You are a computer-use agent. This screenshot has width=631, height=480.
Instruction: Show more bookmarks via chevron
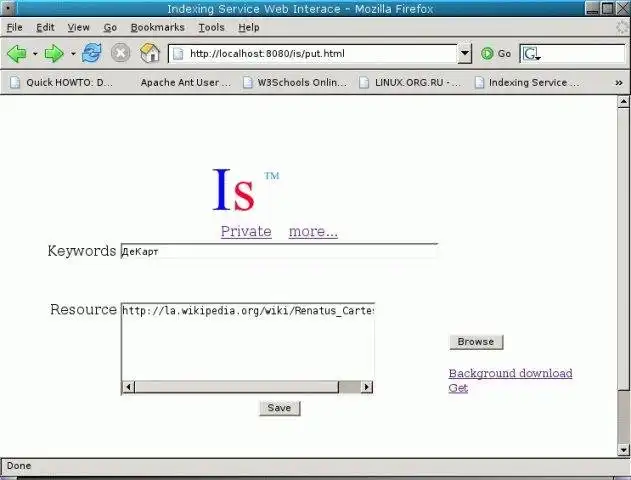click(x=619, y=82)
